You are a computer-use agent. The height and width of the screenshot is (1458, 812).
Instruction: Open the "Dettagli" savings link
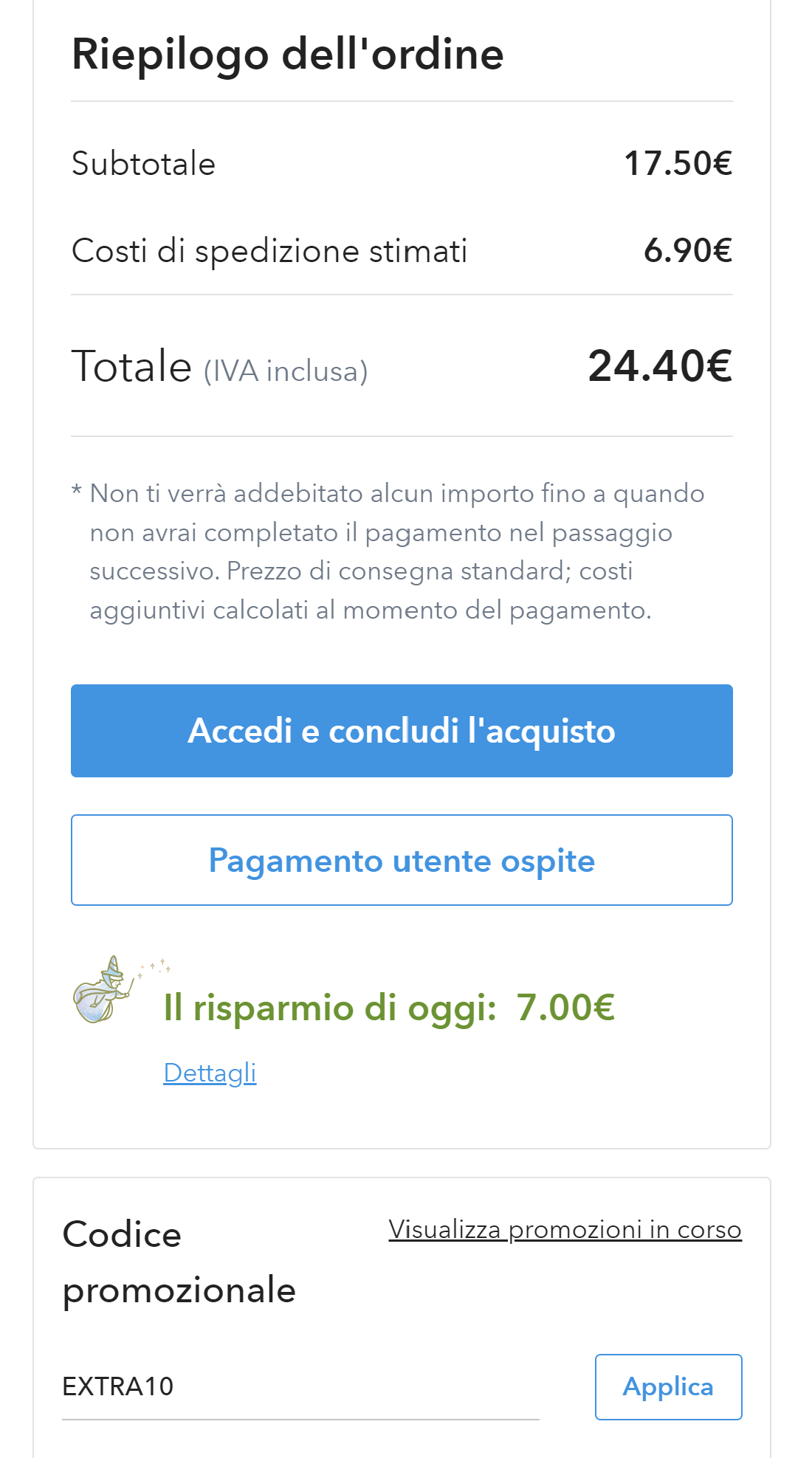[210, 1073]
